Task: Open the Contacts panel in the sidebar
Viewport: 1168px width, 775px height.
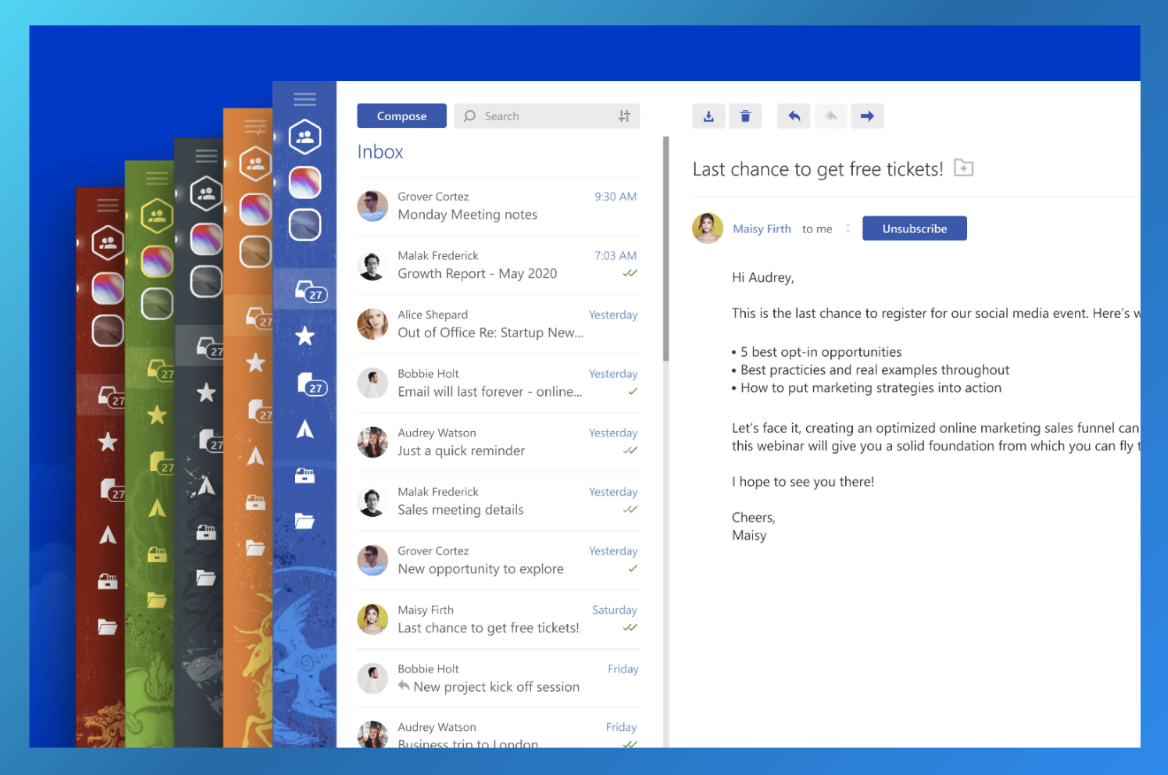Action: 305,136
